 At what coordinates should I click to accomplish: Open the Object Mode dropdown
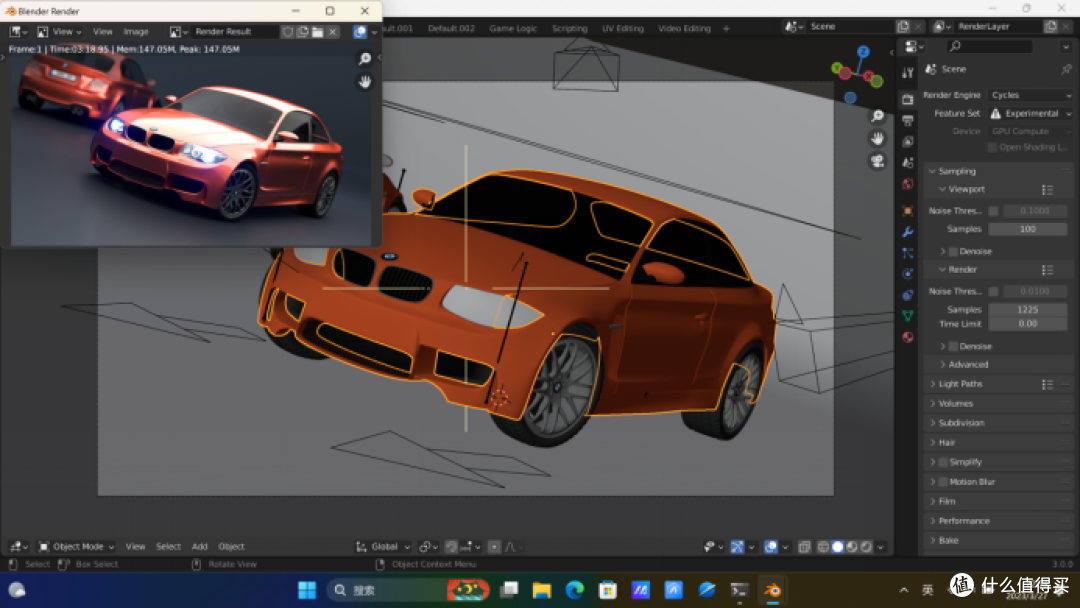click(76, 547)
